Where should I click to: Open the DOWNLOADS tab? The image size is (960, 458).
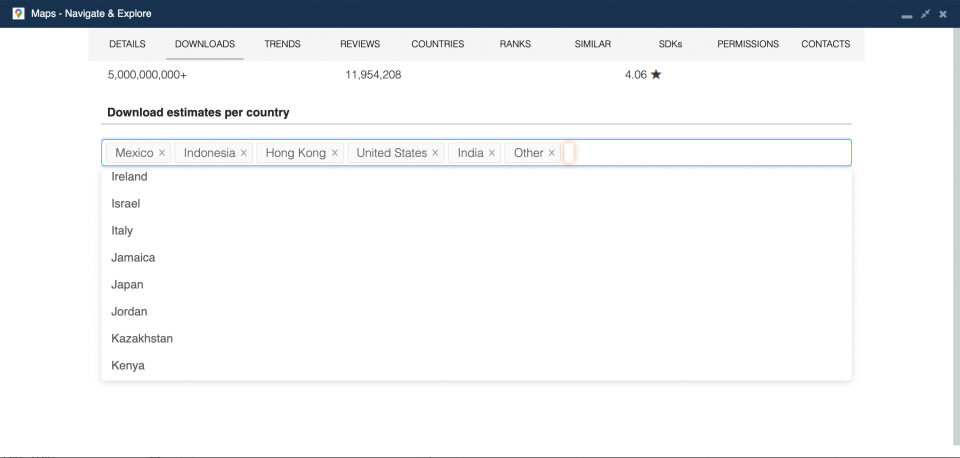tap(205, 44)
